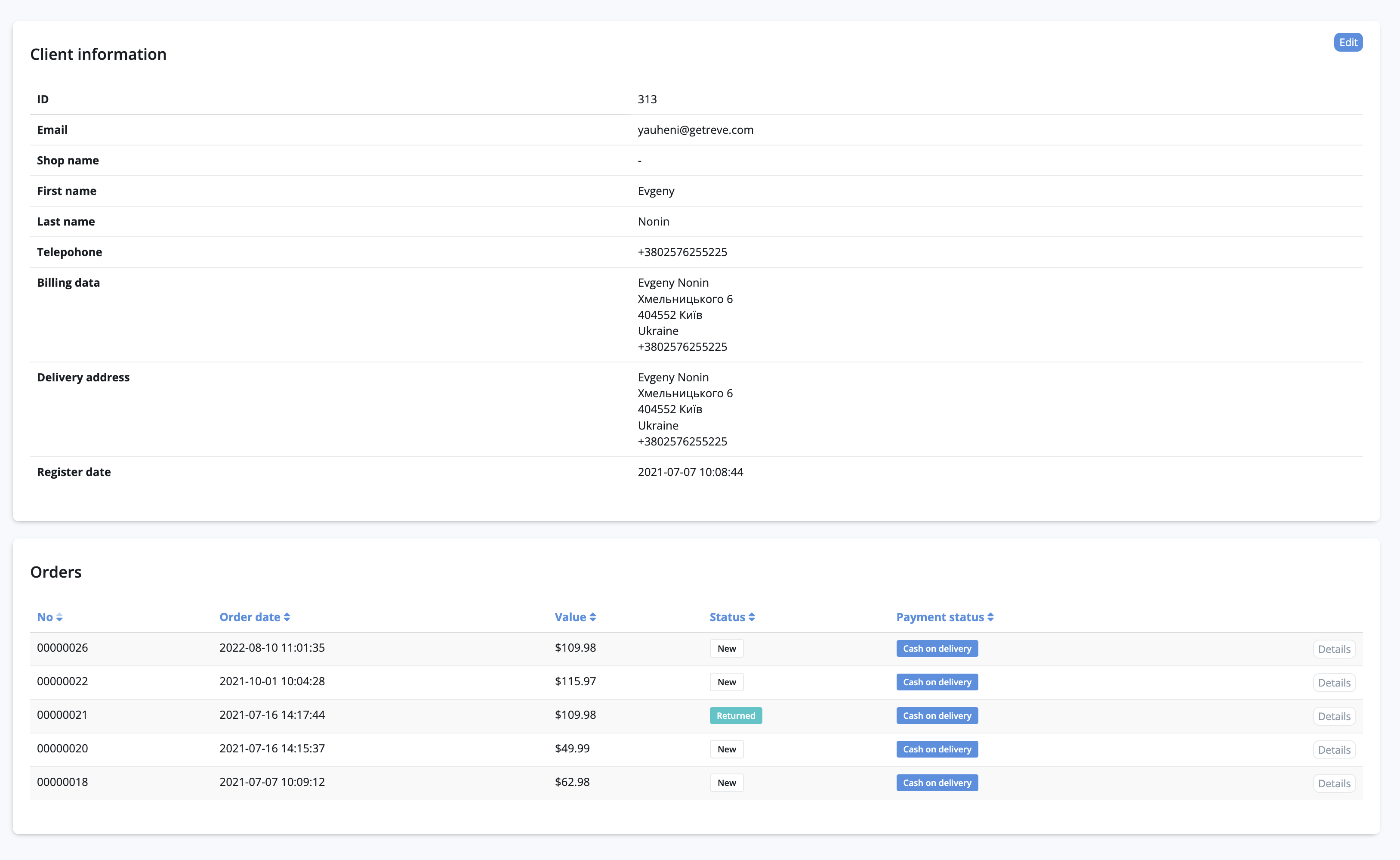Sort orders by No column icon
1400x860 pixels.
click(59, 617)
